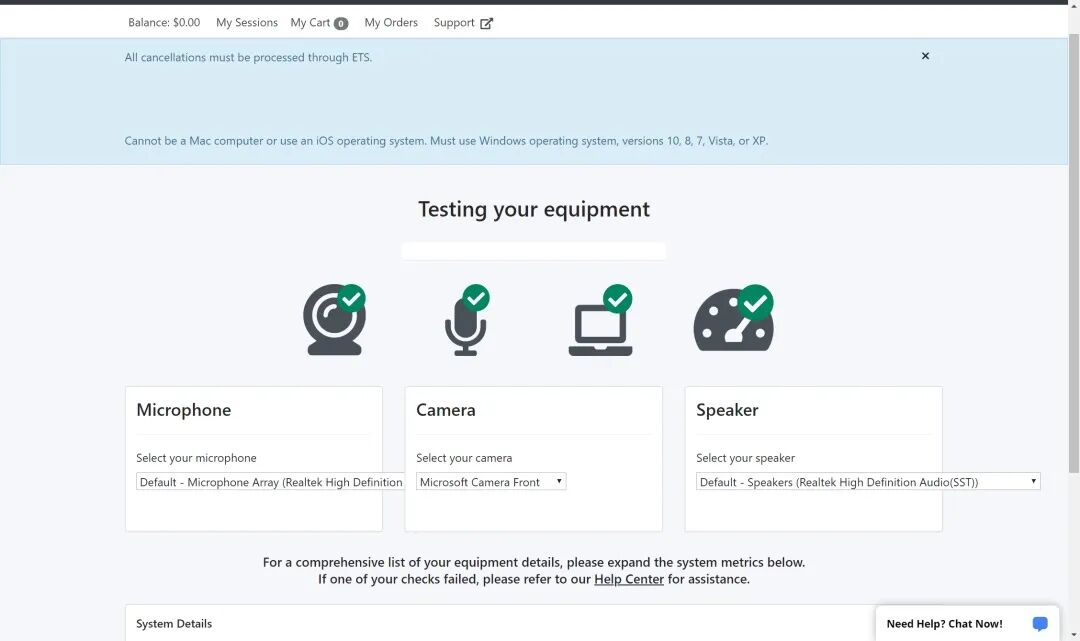This screenshot has height=641, width=1080.
Task: Open My Cart
Action: coord(319,23)
